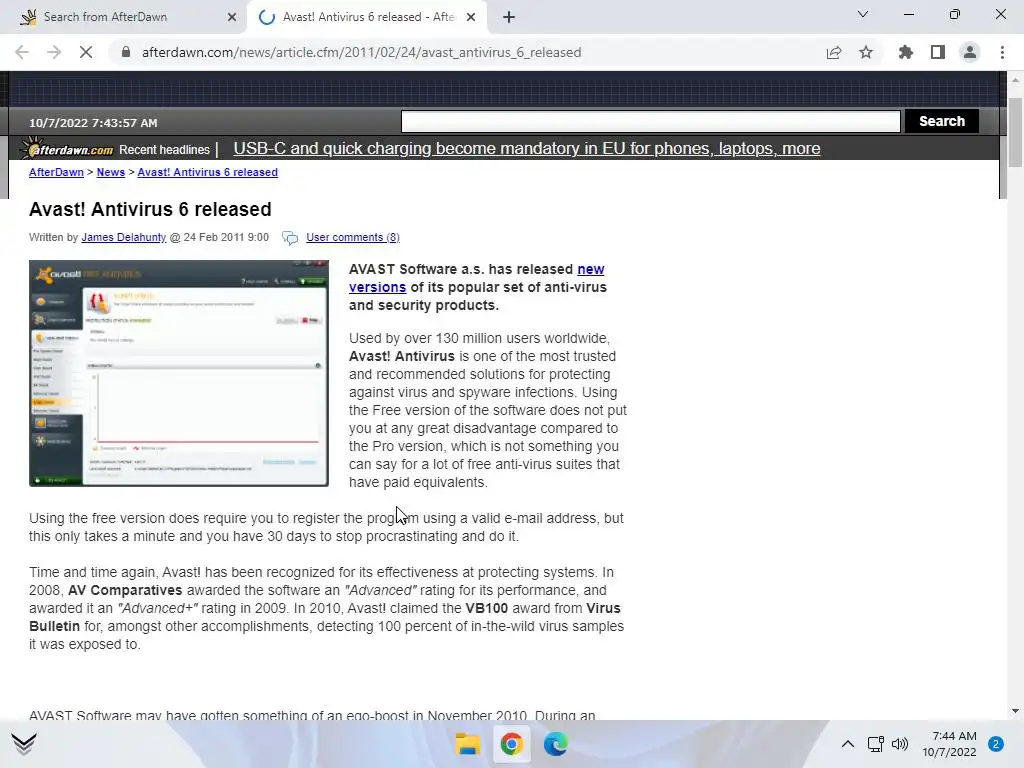Viewport: 1024px width, 768px height.
Task: Open Chrome three-dot menu
Action: click(1002, 52)
